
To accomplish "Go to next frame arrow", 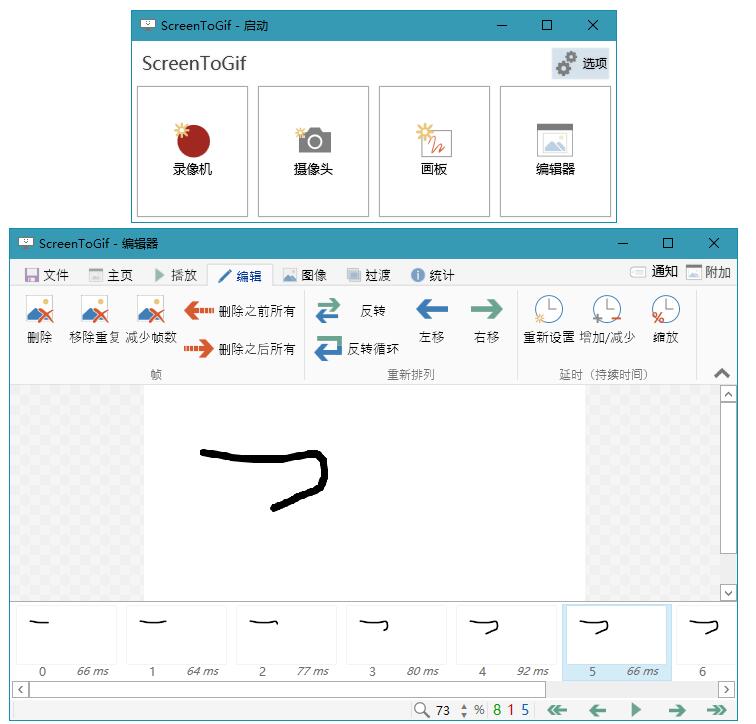I will 677,710.
